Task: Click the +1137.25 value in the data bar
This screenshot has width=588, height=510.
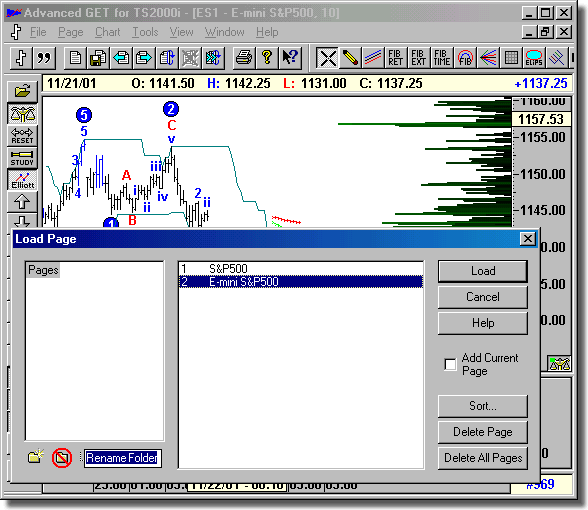Action: tap(541, 83)
